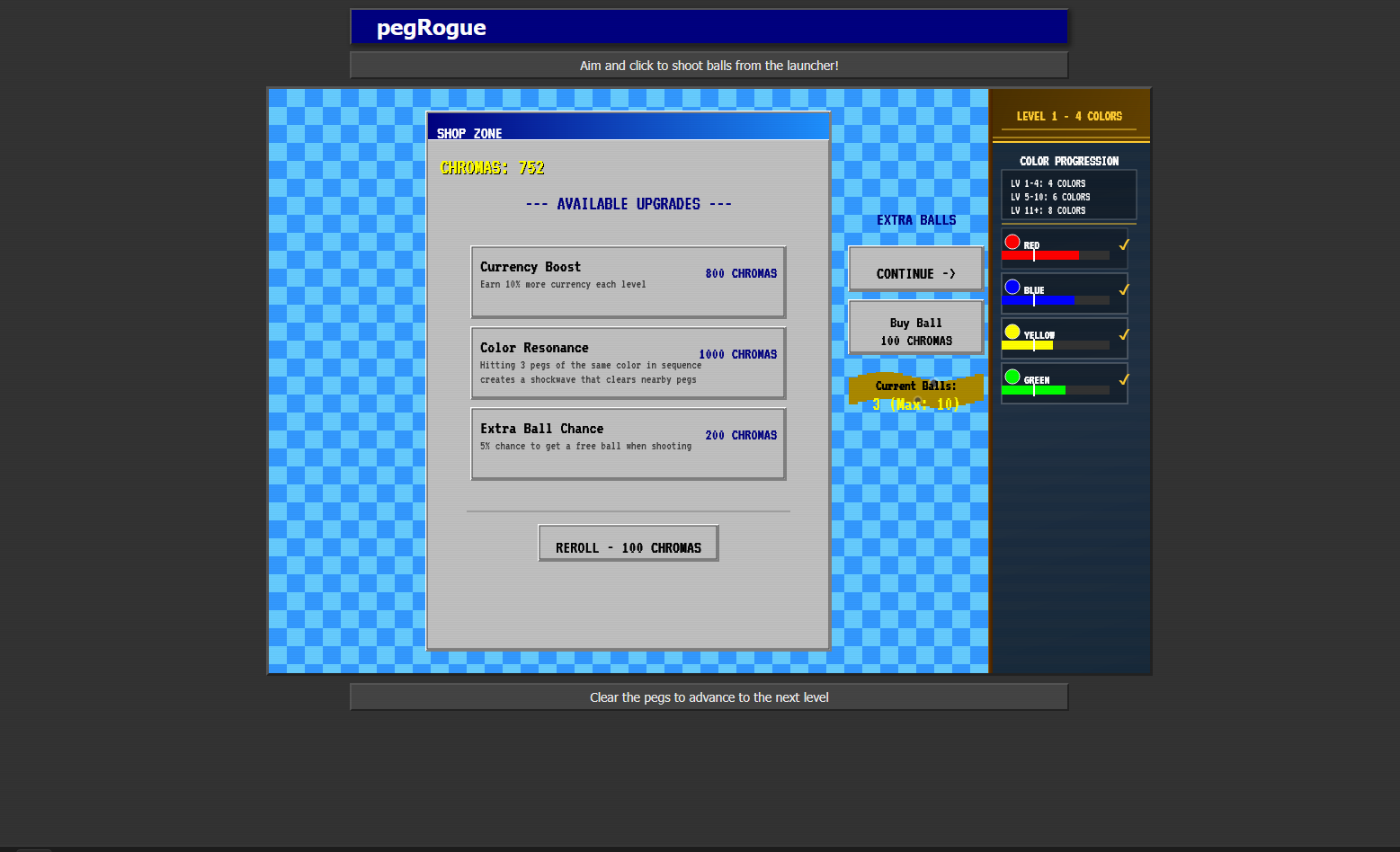Click the aim and shoot instruction bar

[709, 66]
